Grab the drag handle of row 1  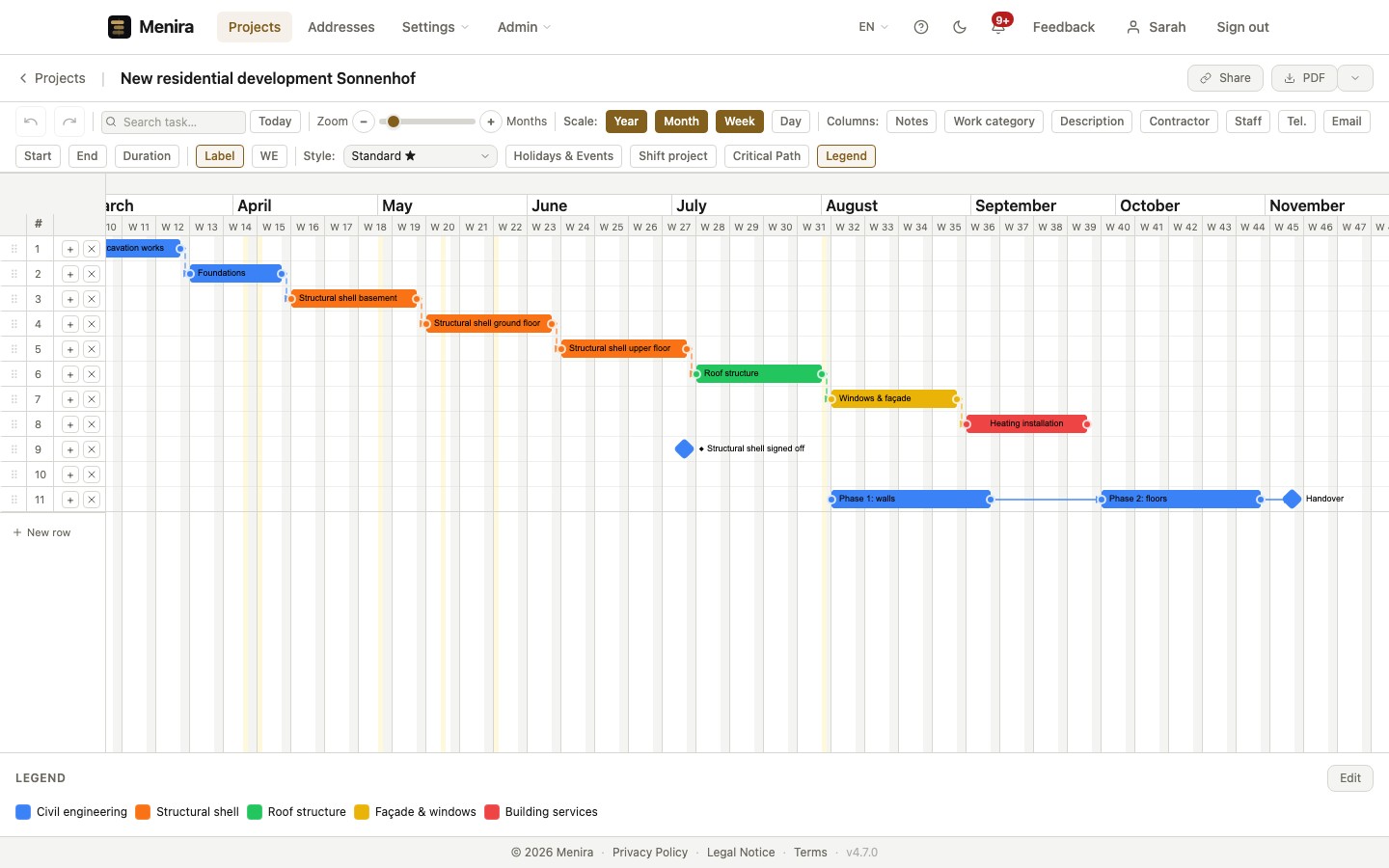tap(14, 249)
